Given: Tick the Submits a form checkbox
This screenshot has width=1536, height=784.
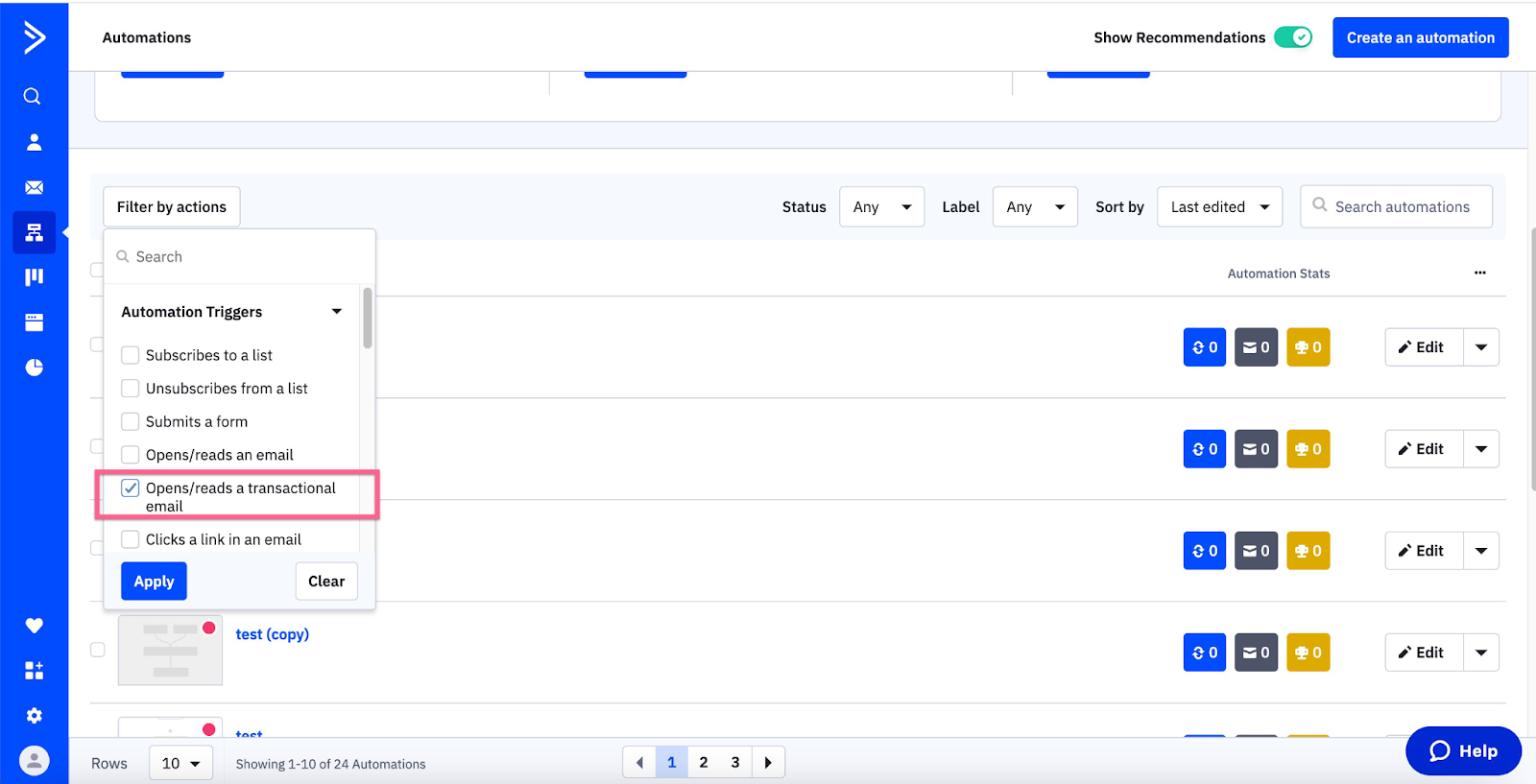Looking at the screenshot, I should (131, 422).
